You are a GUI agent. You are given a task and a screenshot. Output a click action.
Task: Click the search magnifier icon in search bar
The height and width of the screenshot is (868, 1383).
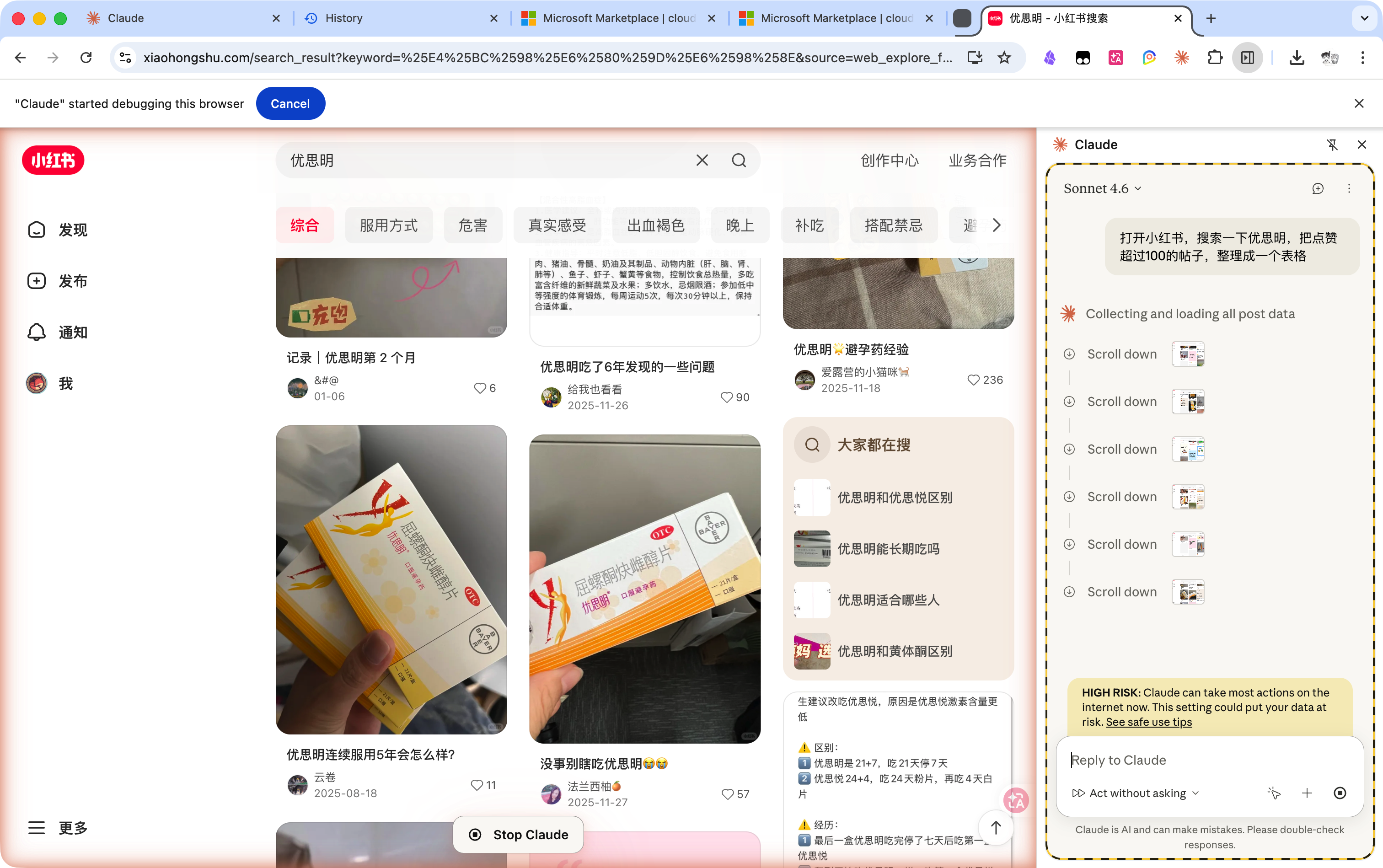click(x=738, y=160)
